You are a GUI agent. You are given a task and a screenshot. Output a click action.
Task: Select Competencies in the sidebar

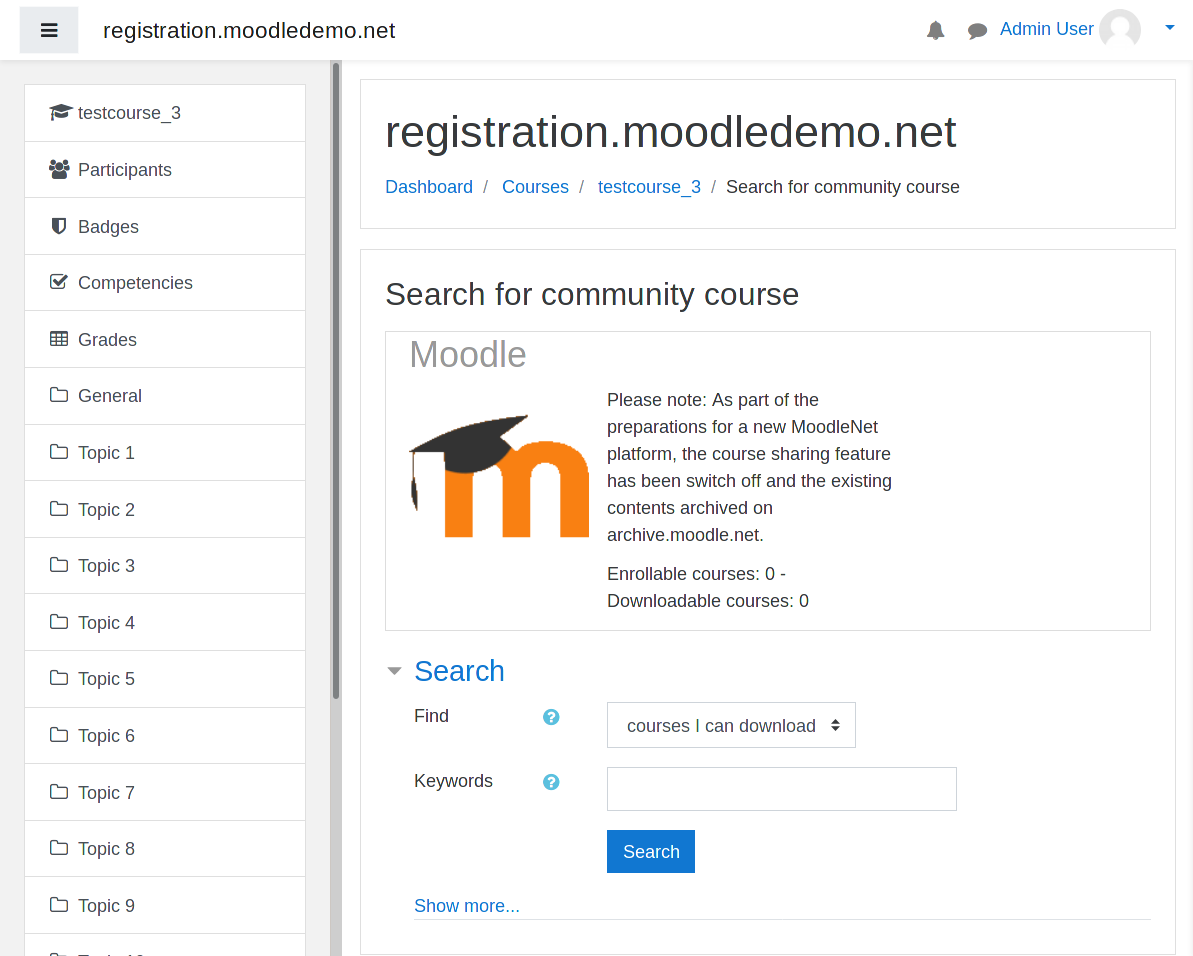(x=165, y=283)
